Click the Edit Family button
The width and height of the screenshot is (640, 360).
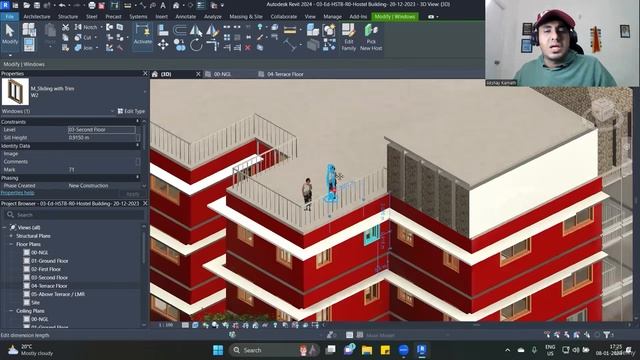(x=348, y=37)
